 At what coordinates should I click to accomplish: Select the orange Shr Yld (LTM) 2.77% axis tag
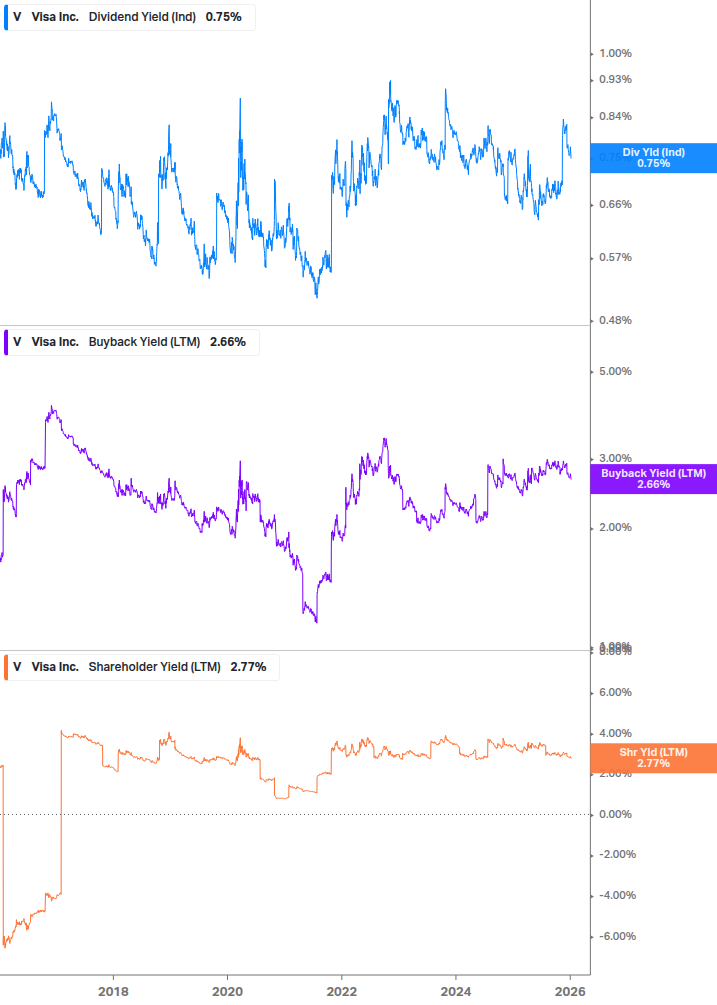pyautogui.click(x=654, y=758)
